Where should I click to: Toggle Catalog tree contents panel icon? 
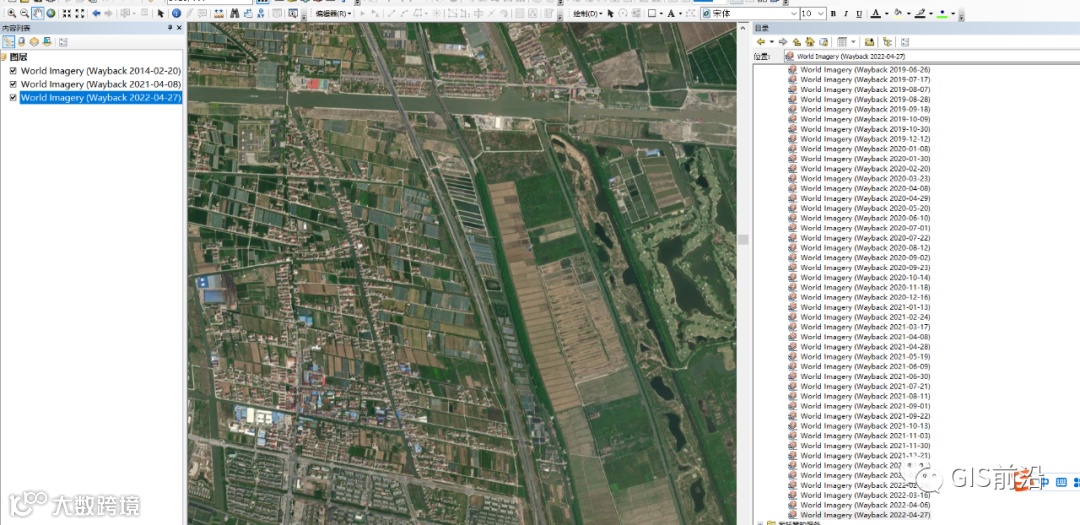[x=888, y=42]
